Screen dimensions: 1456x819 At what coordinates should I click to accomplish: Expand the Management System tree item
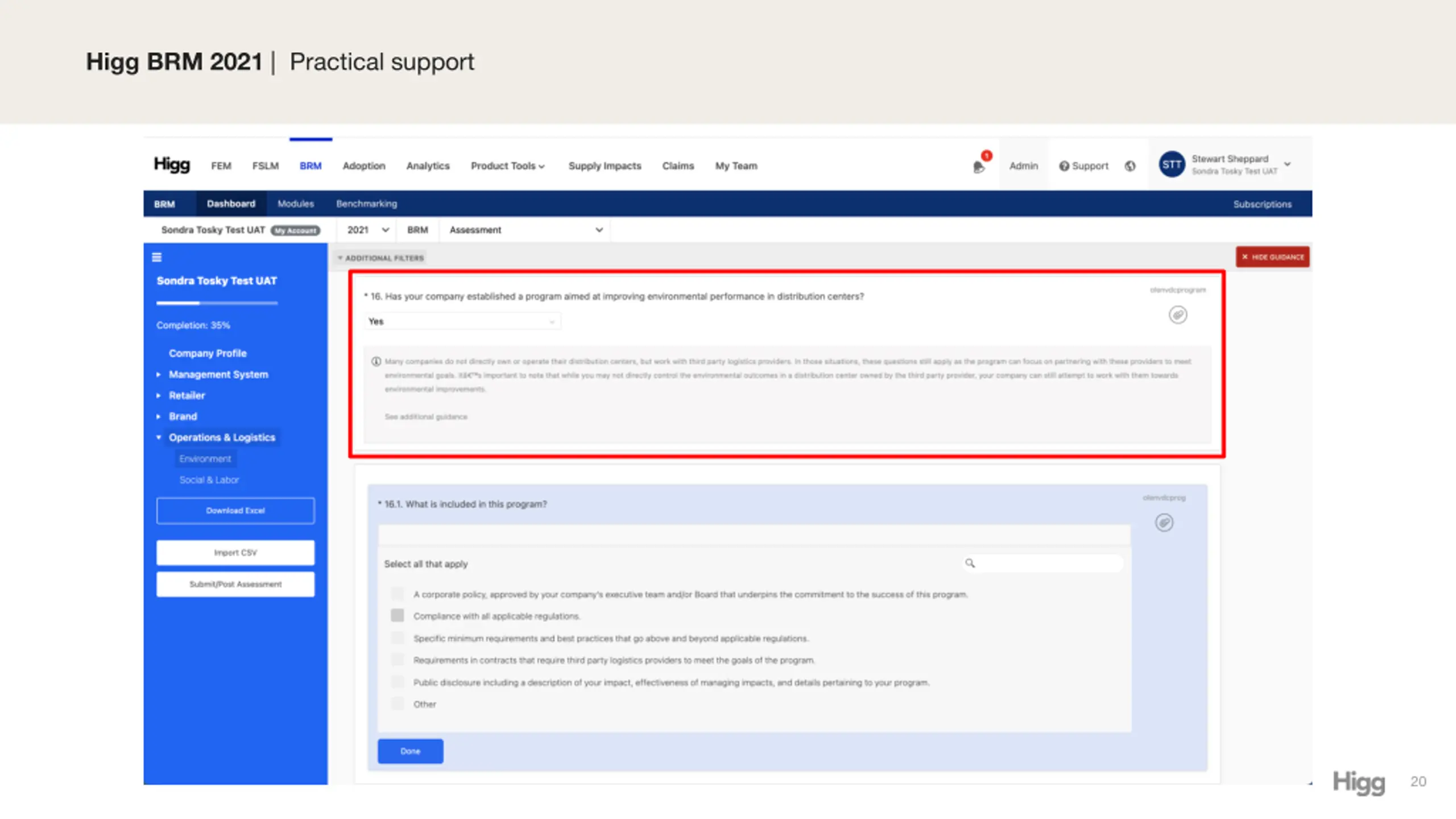click(159, 375)
